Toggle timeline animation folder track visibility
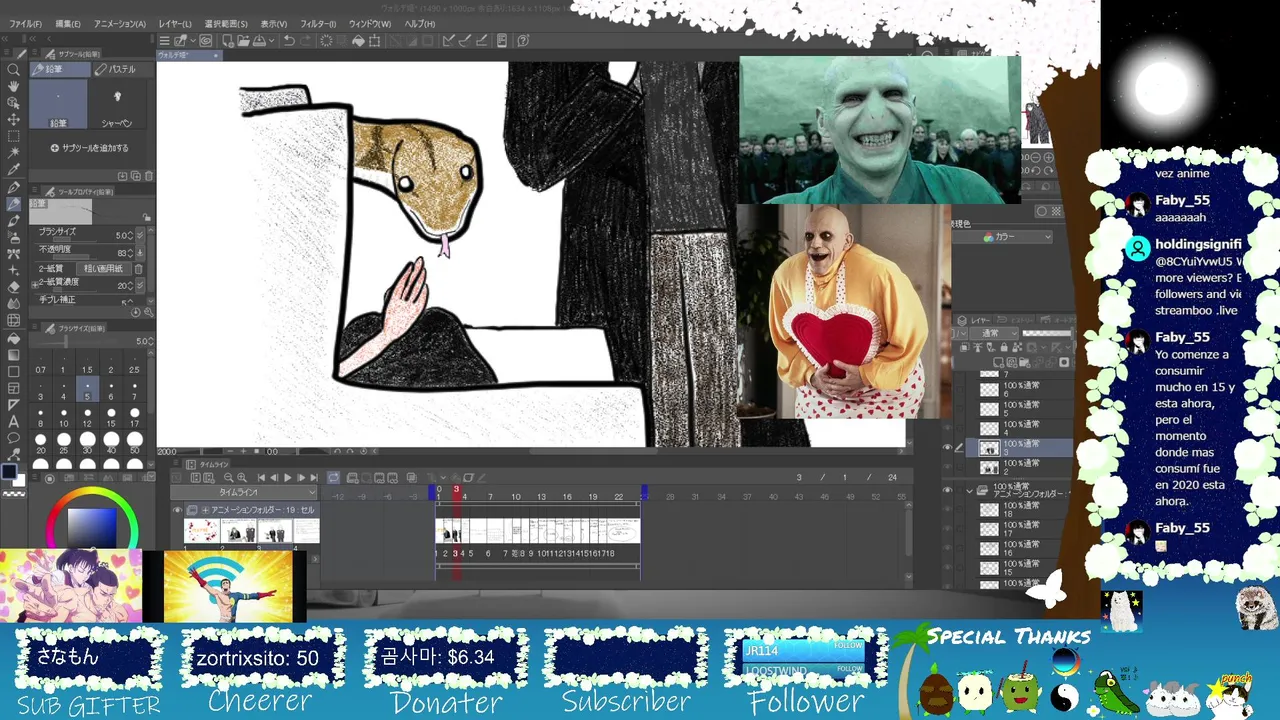This screenshot has height=720, width=1280. click(x=178, y=510)
